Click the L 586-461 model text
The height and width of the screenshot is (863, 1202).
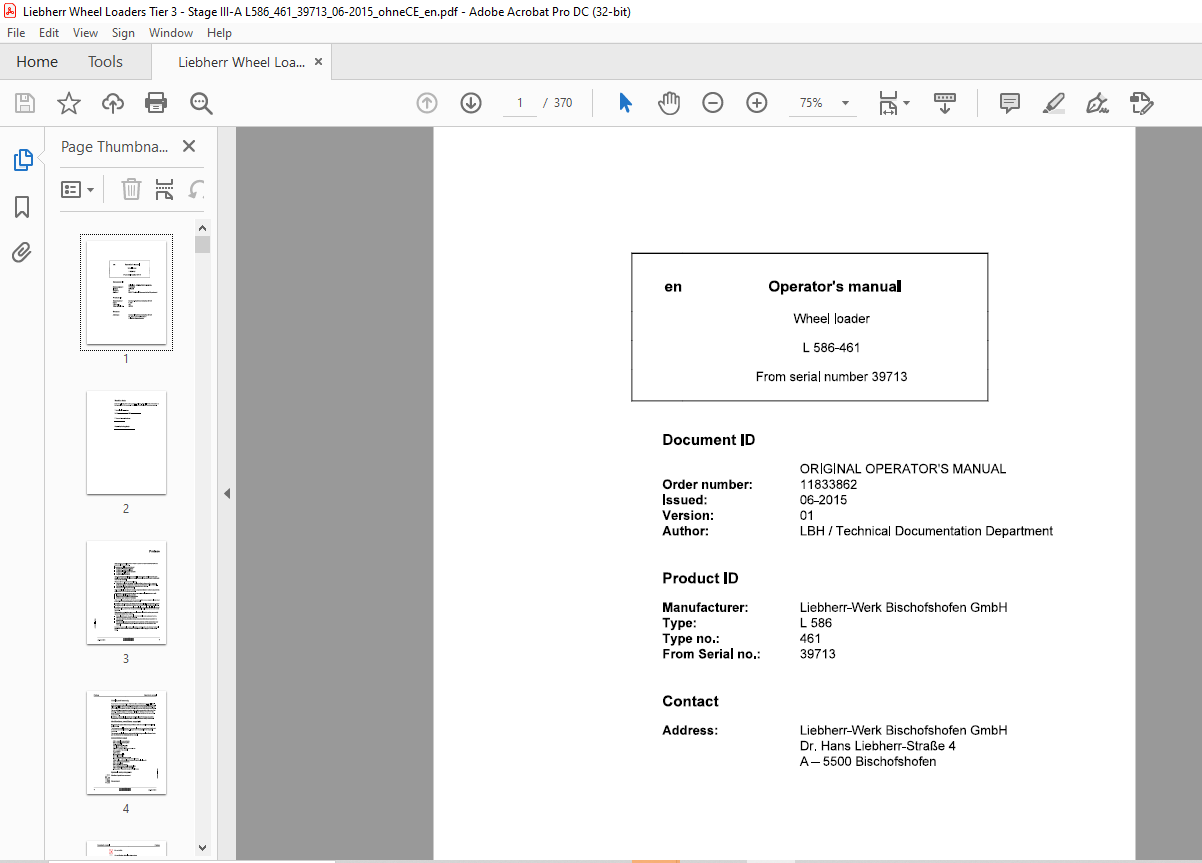[831, 348]
